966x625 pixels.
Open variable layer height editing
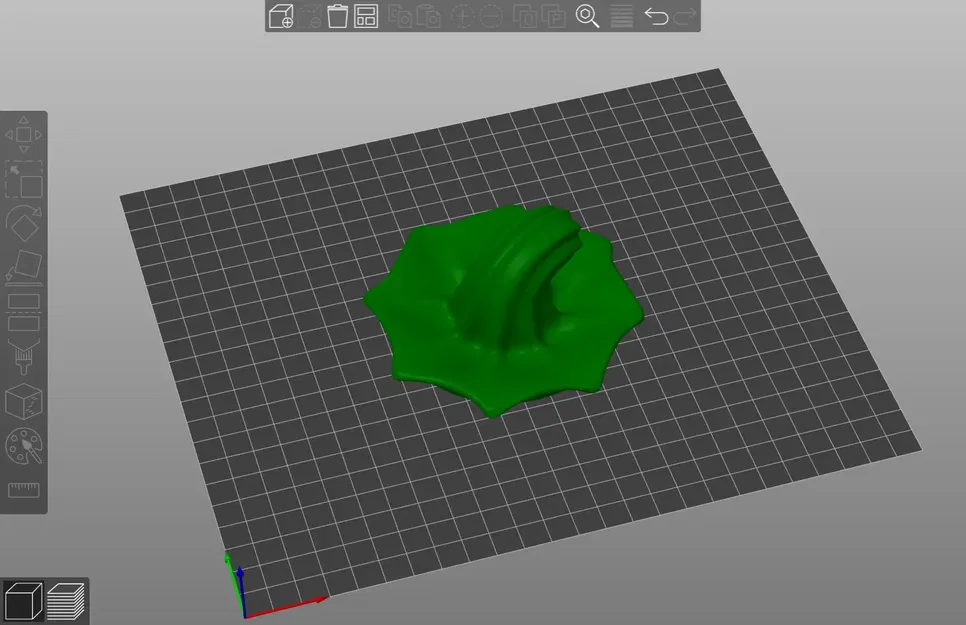621,16
